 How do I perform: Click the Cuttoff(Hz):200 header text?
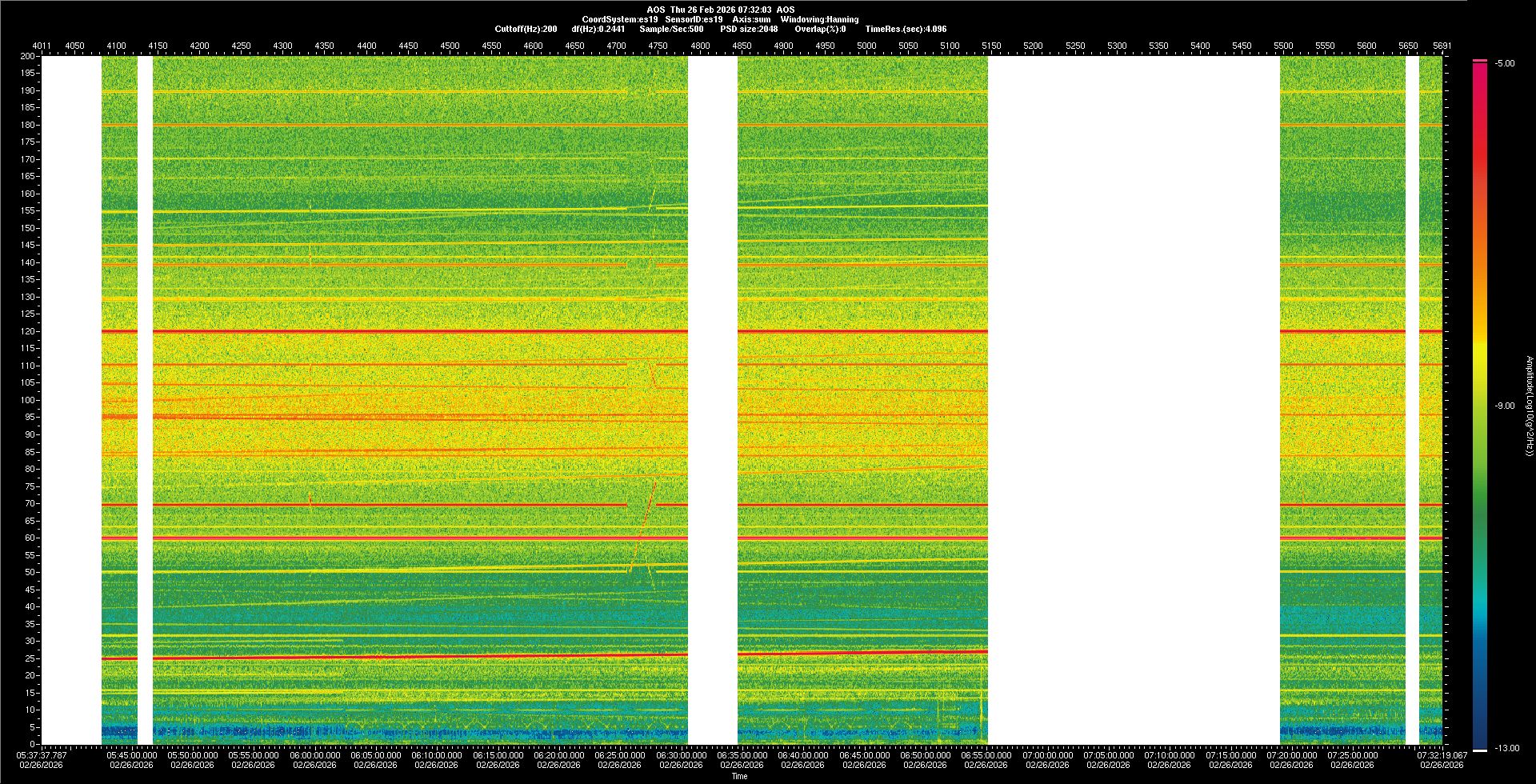pyautogui.click(x=526, y=29)
